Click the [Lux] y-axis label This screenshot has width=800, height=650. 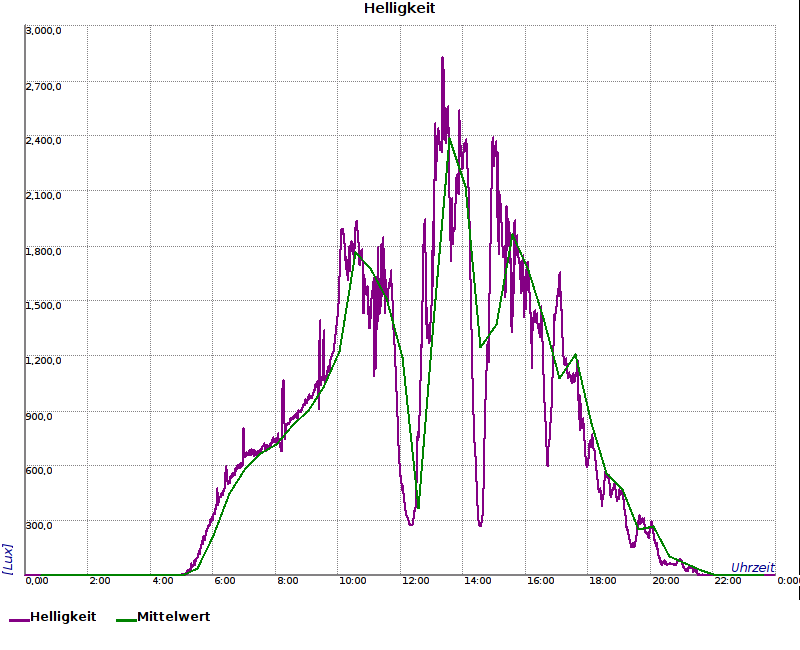[7, 559]
